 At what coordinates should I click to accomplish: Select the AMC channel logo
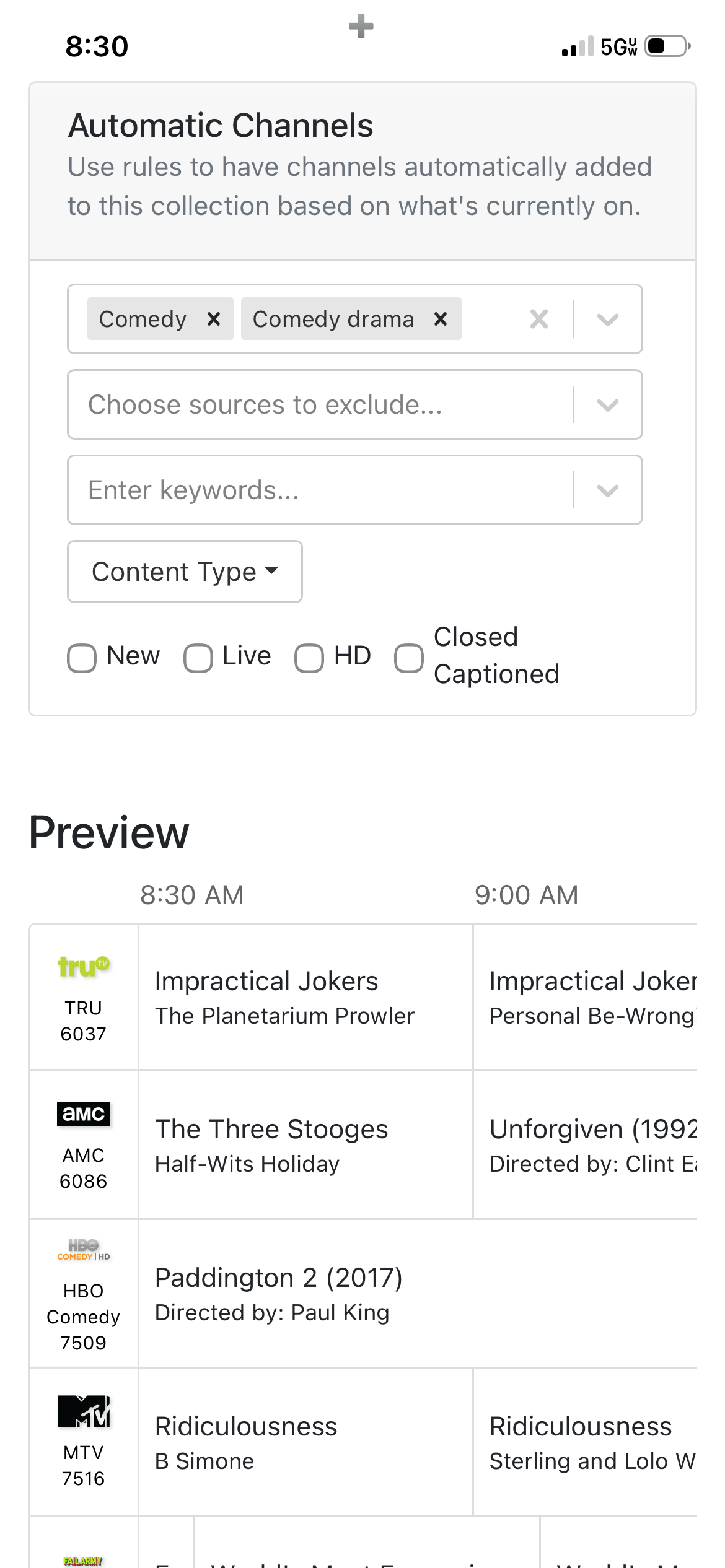tap(84, 1114)
